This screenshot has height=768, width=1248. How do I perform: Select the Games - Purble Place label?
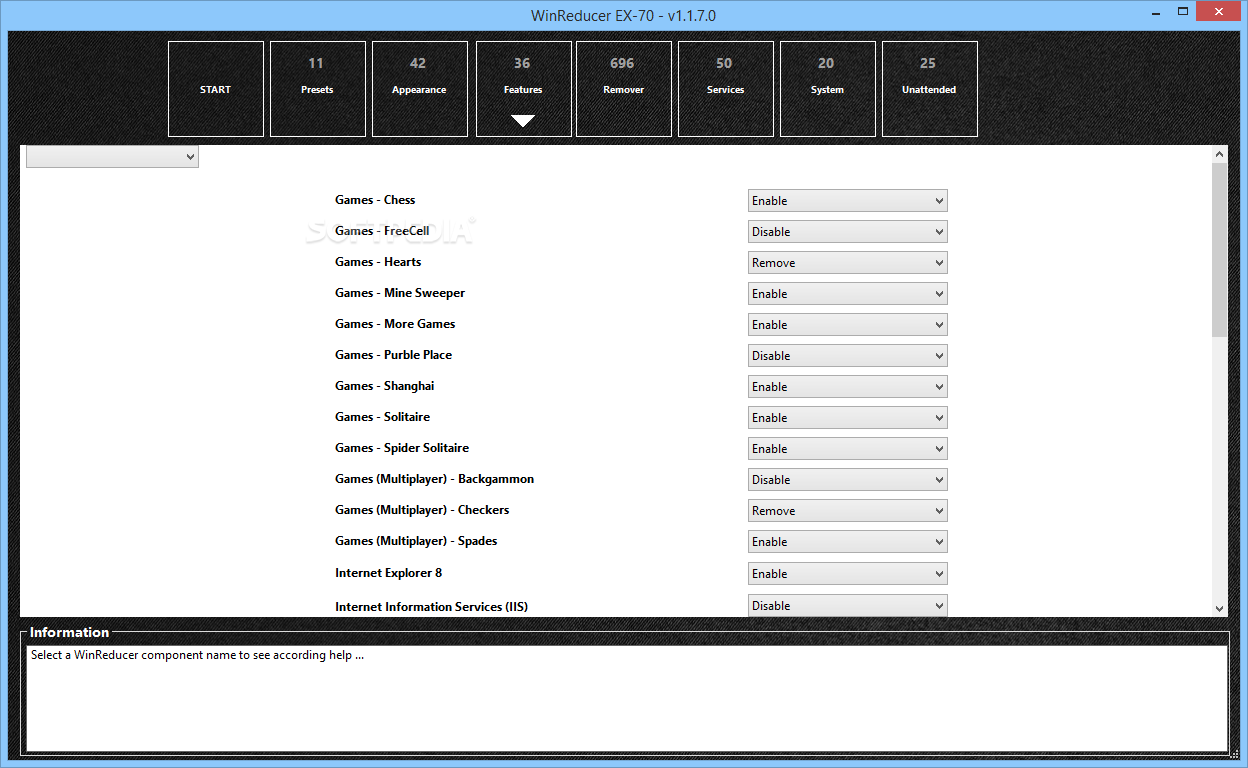tap(394, 355)
